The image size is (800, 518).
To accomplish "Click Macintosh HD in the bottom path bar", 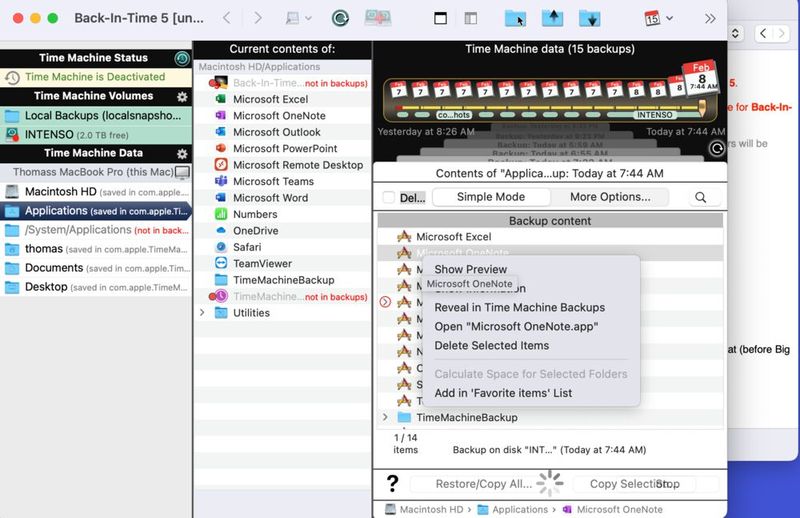I will click(x=424, y=509).
